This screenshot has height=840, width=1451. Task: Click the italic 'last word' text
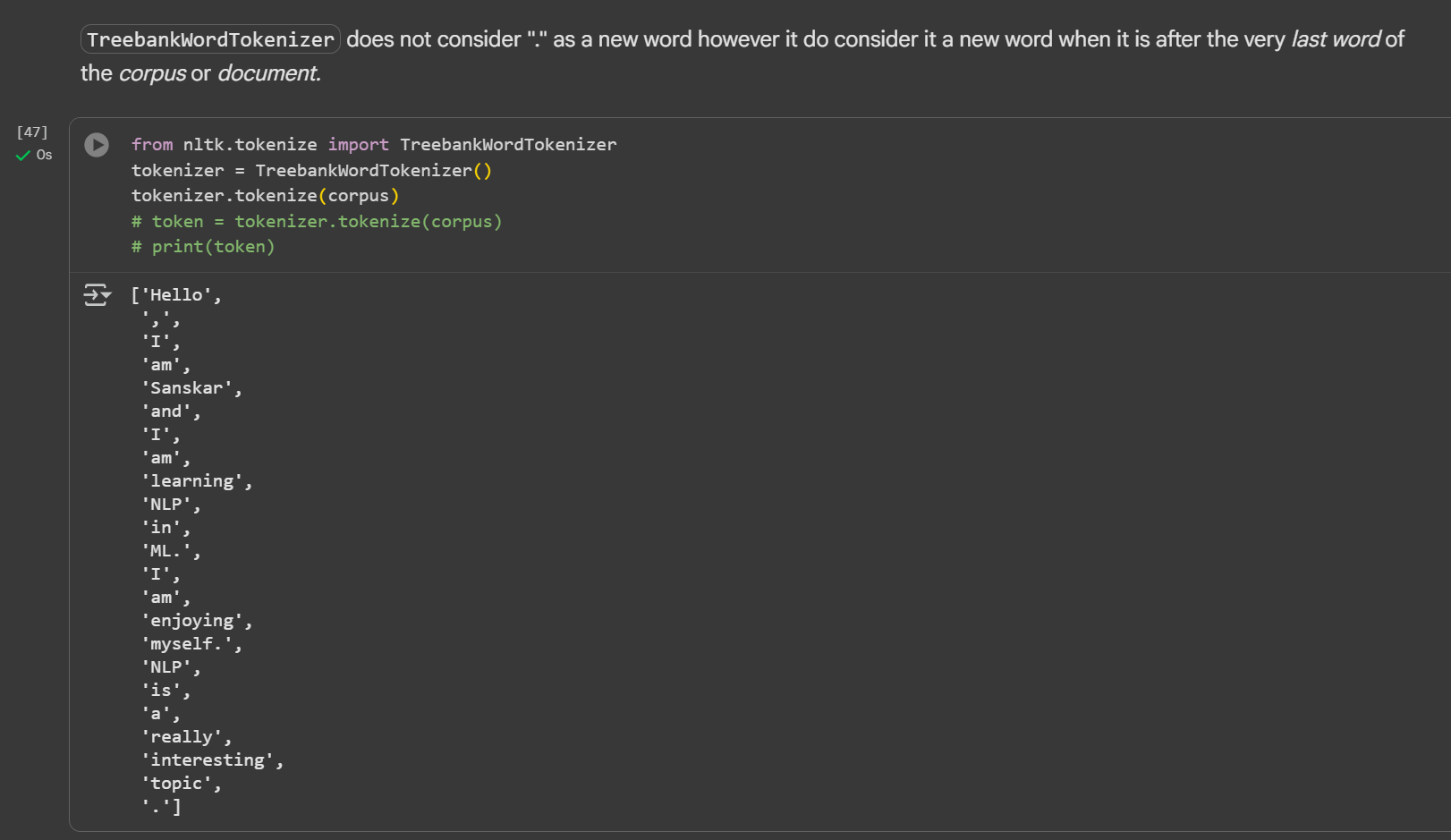point(1335,39)
